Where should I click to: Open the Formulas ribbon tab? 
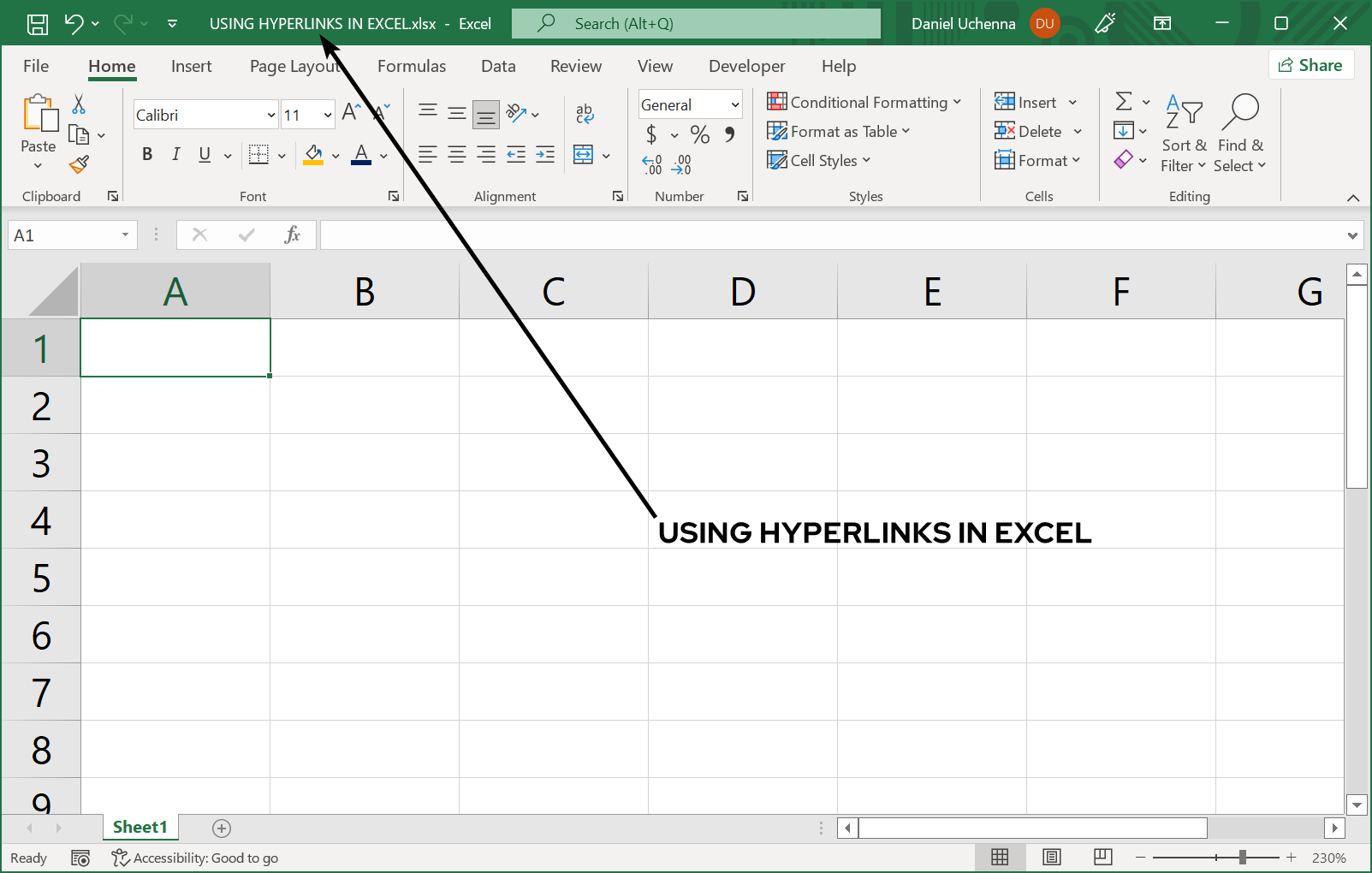click(x=412, y=66)
